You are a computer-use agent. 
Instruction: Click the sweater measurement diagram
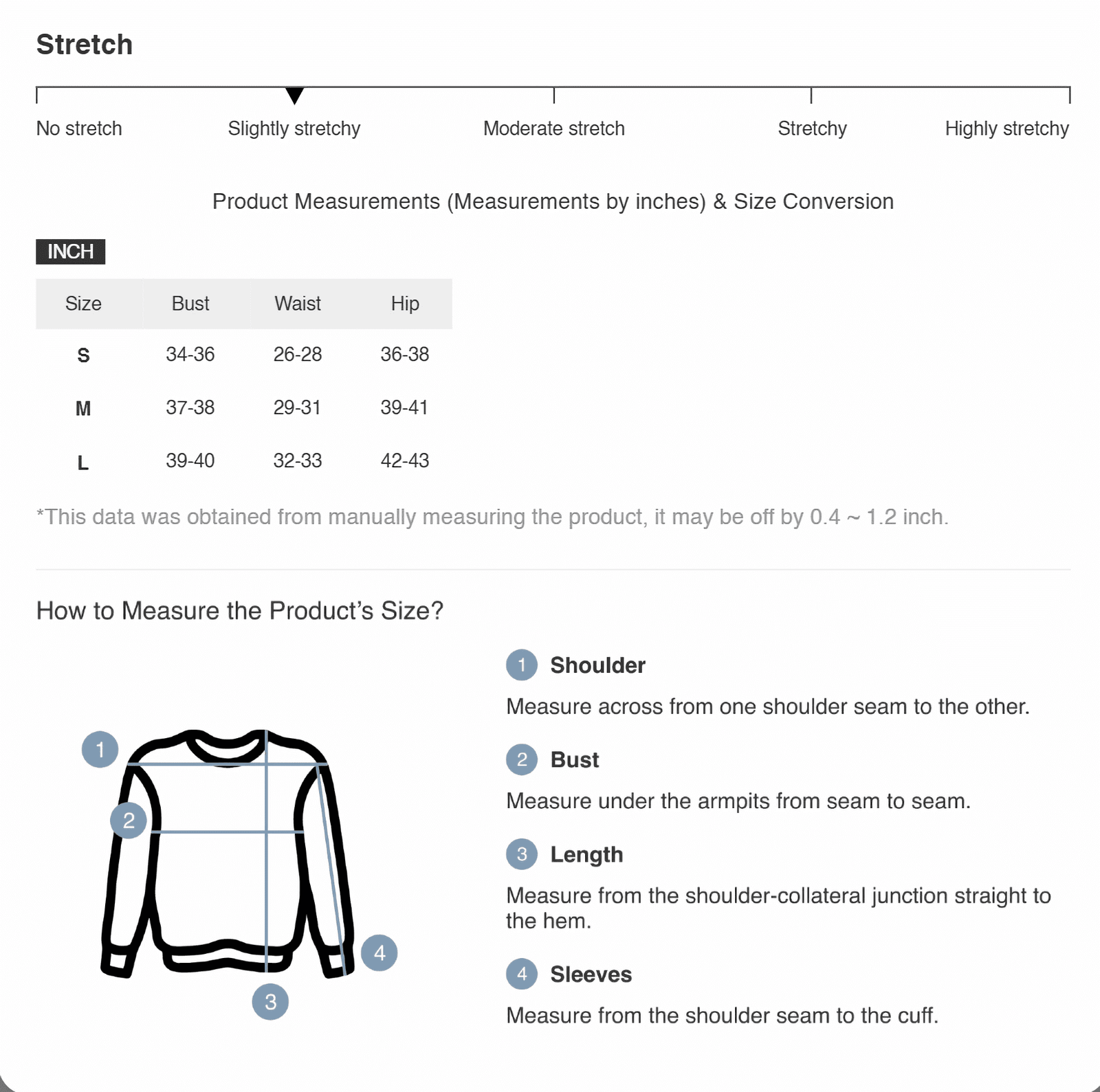(x=227, y=852)
